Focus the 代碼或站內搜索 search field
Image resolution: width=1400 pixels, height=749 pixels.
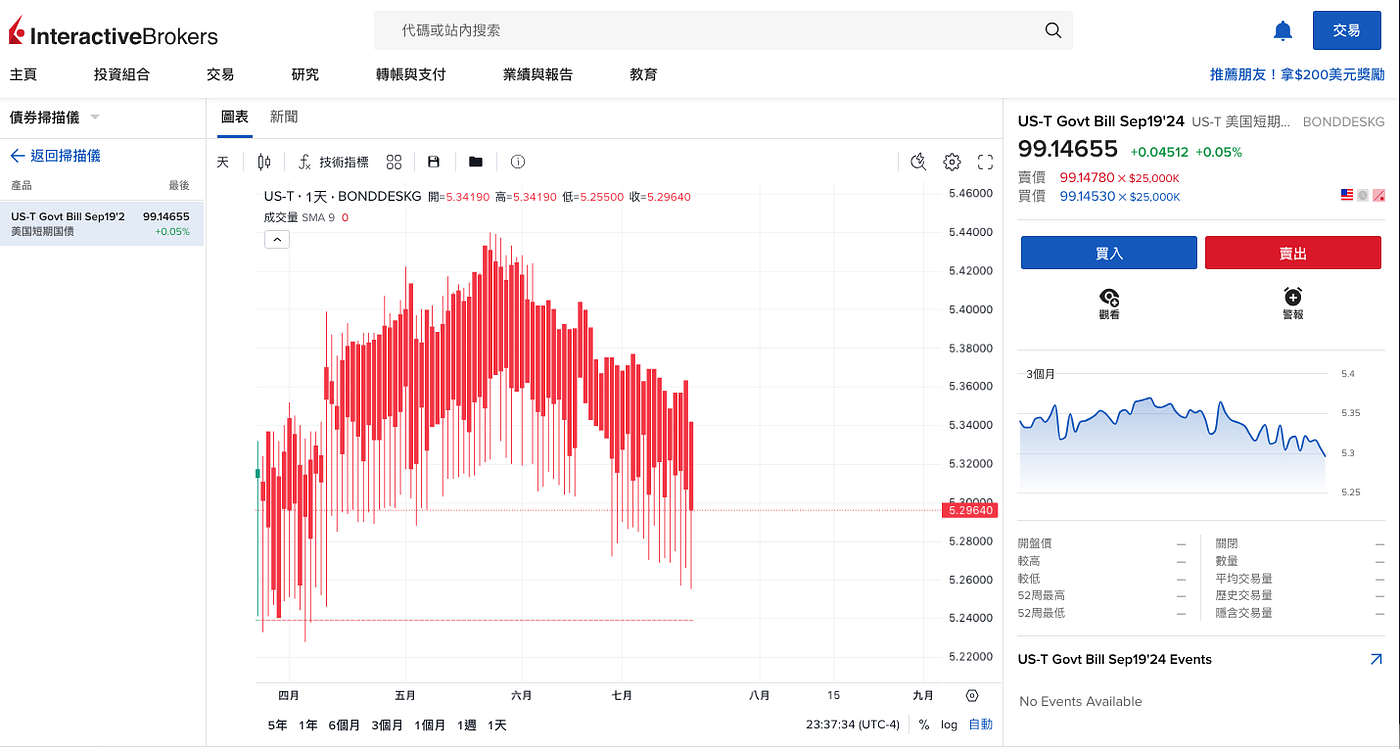click(x=723, y=31)
